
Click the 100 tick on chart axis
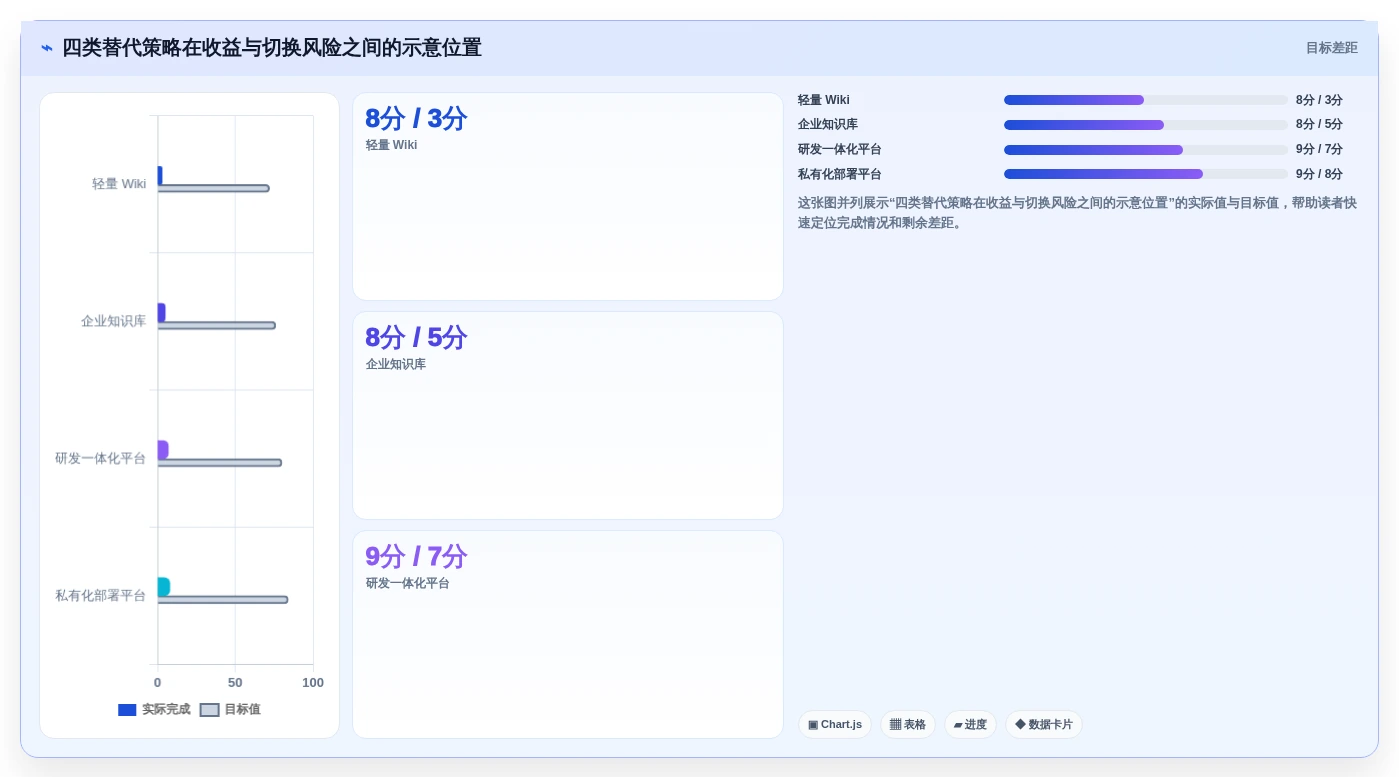(313, 683)
